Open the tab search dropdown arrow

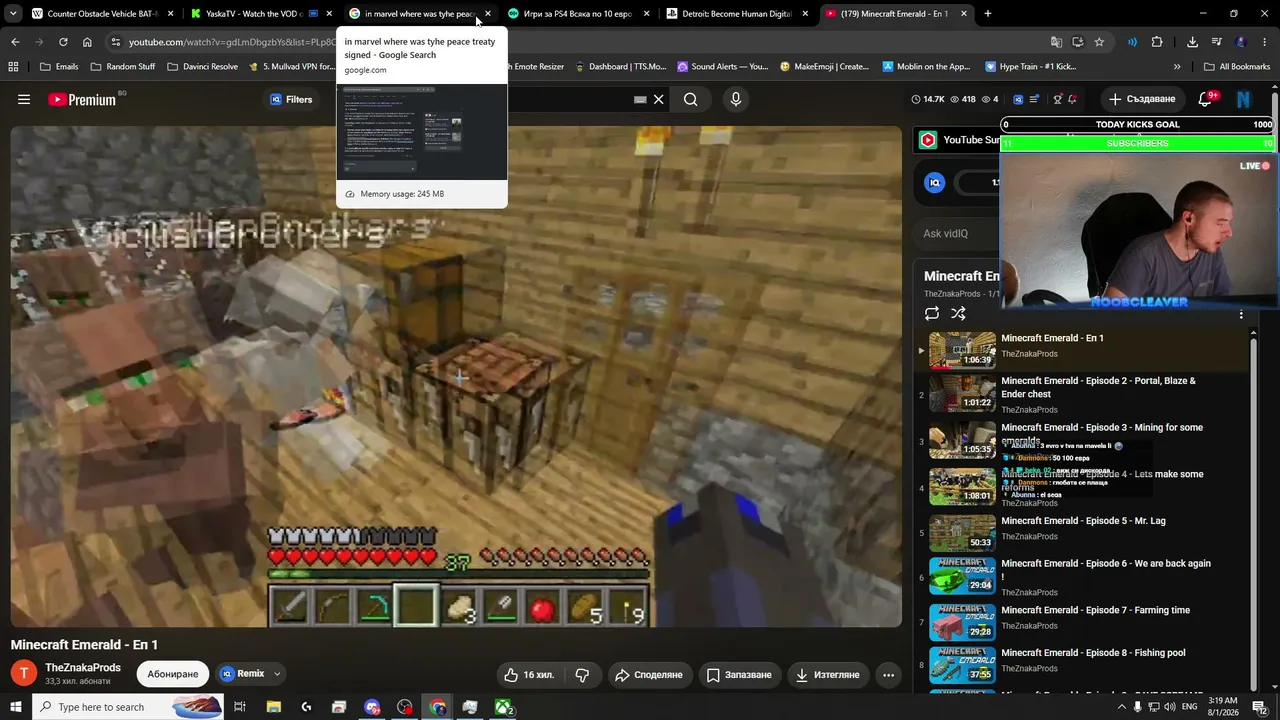tap(13, 14)
